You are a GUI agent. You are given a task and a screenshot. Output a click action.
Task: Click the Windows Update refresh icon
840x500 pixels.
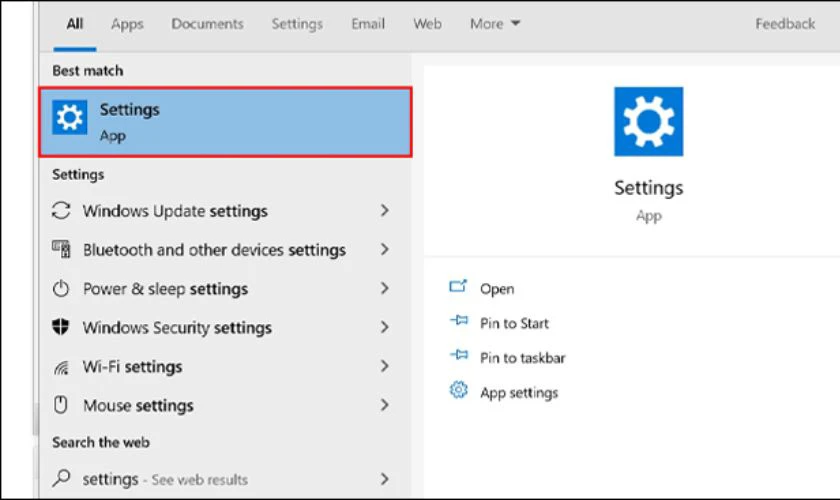(61, 211)
